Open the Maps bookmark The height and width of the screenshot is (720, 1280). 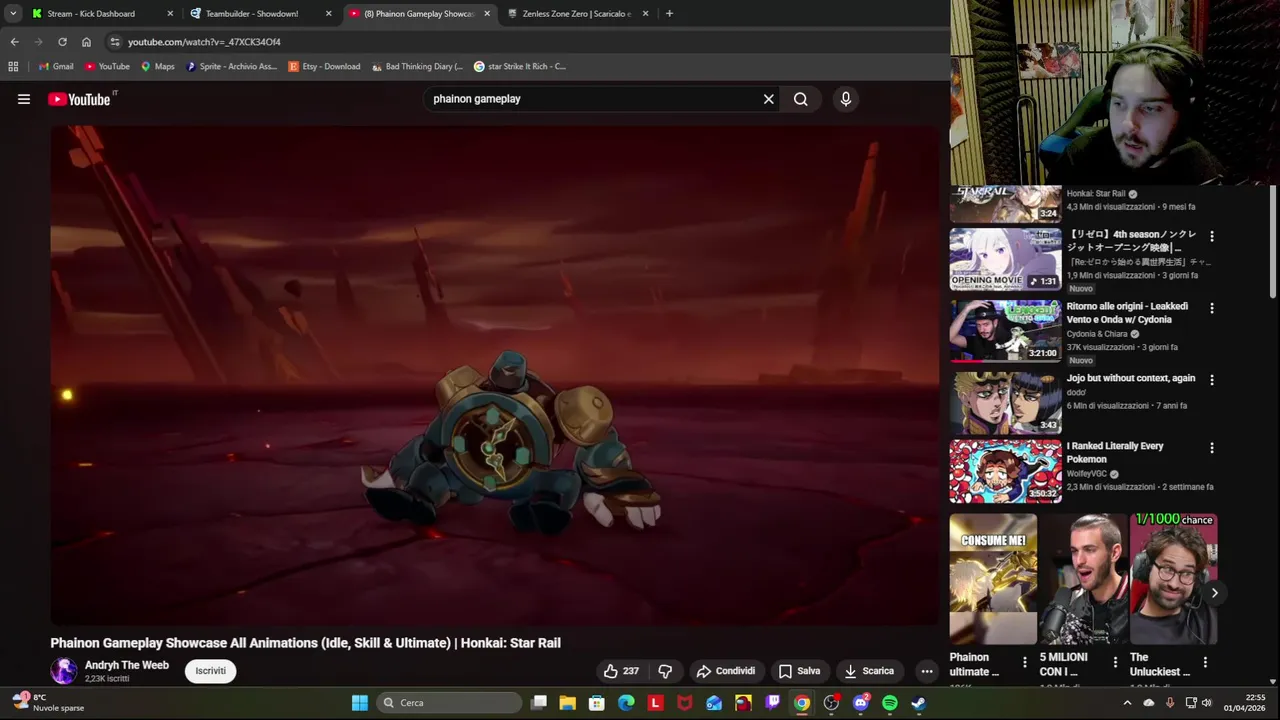click(x=157, y=66)
